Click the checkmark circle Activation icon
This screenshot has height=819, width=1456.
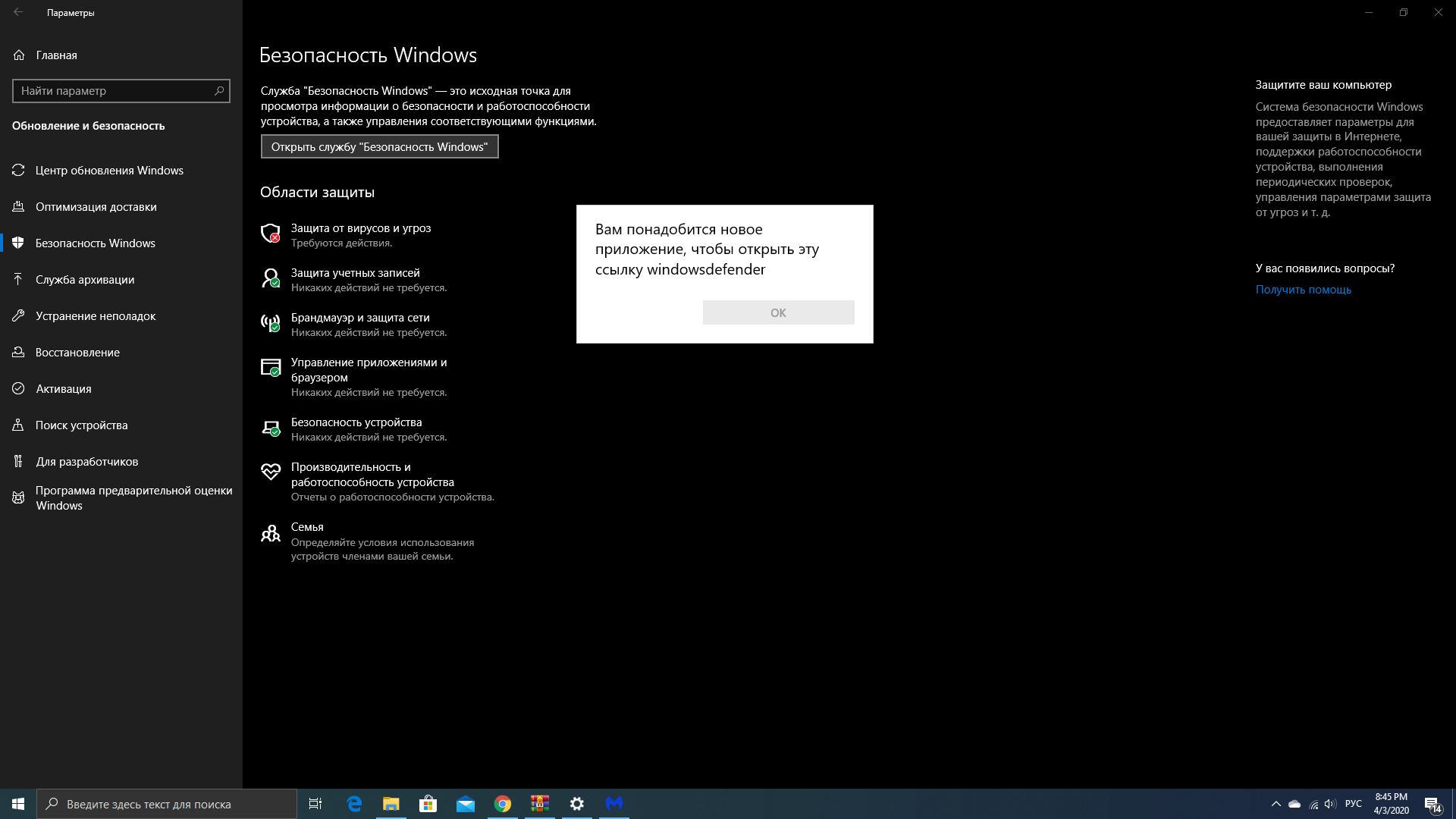click(18, 389)
